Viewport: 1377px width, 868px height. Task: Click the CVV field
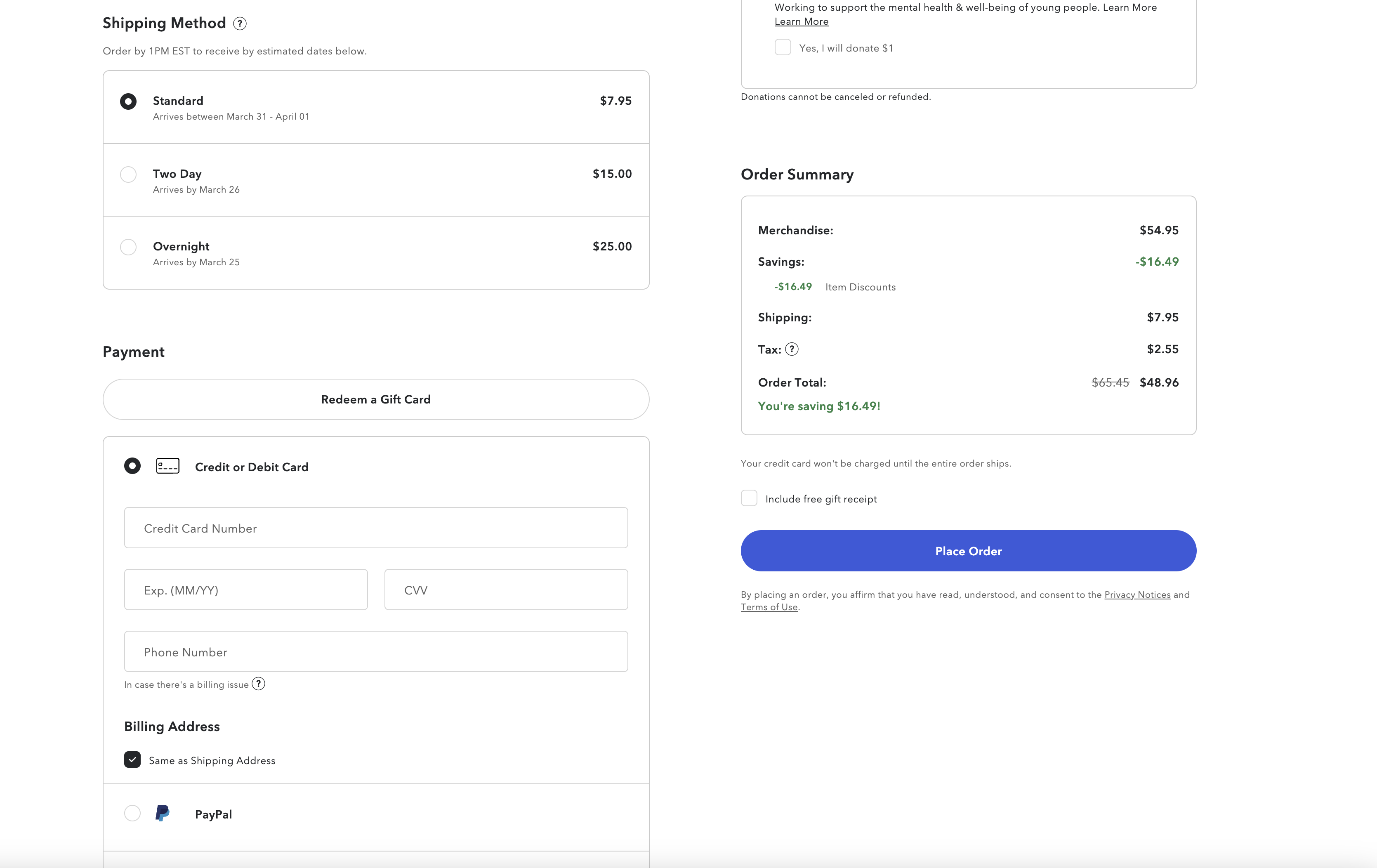click(x=505, y=590)
